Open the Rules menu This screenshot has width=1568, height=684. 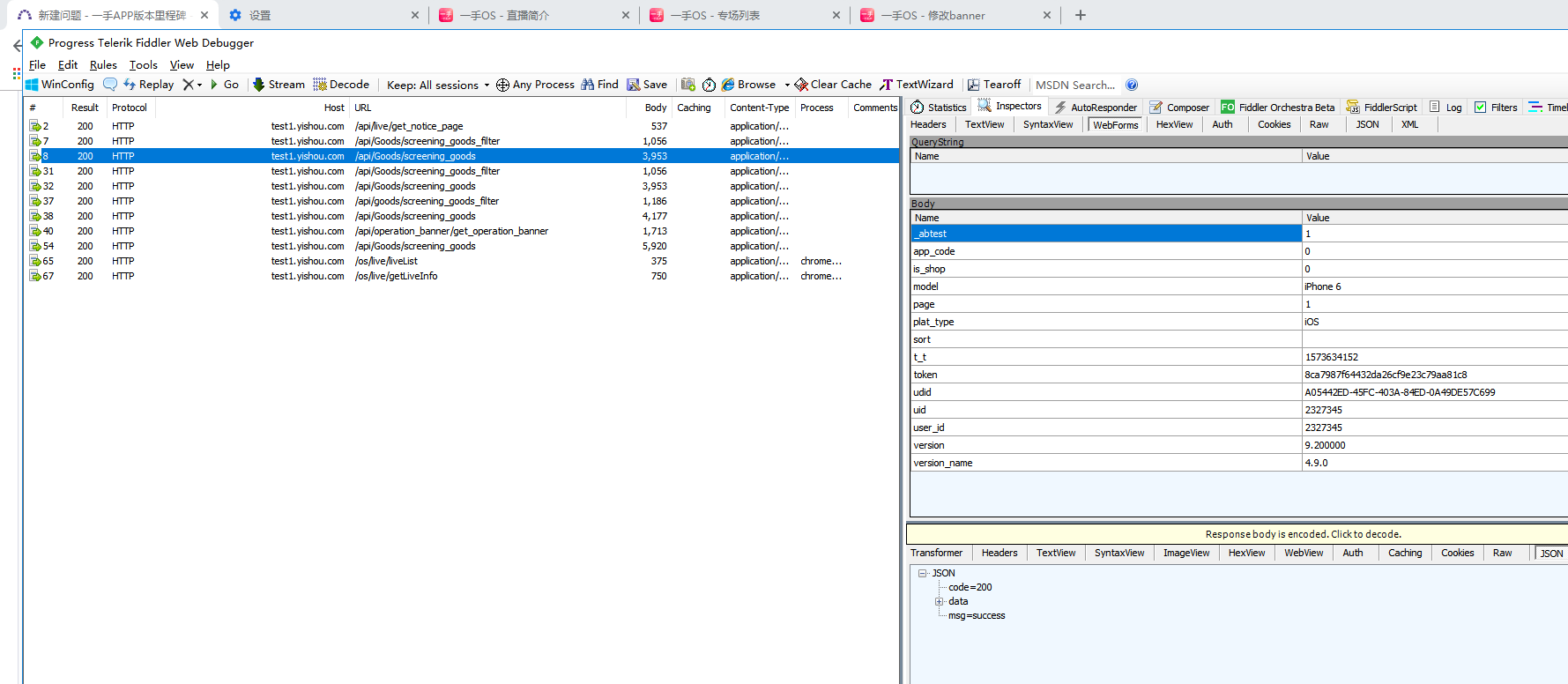point(103,65)
